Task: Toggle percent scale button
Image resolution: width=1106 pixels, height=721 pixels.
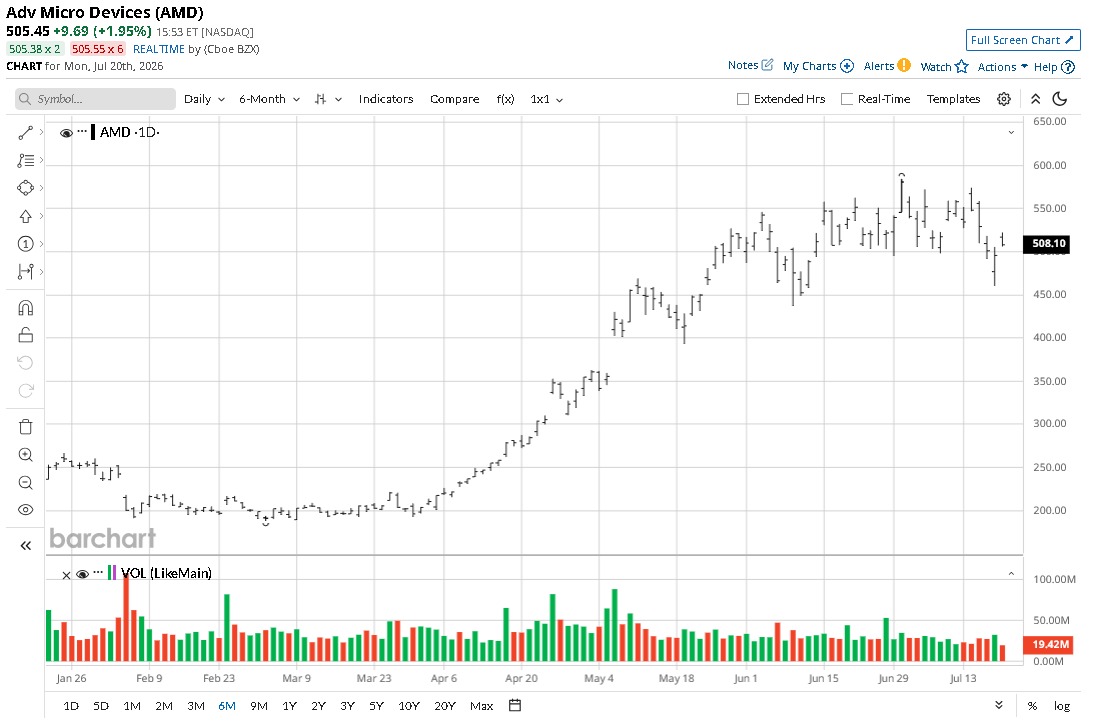Action: tap(1033, 705)
